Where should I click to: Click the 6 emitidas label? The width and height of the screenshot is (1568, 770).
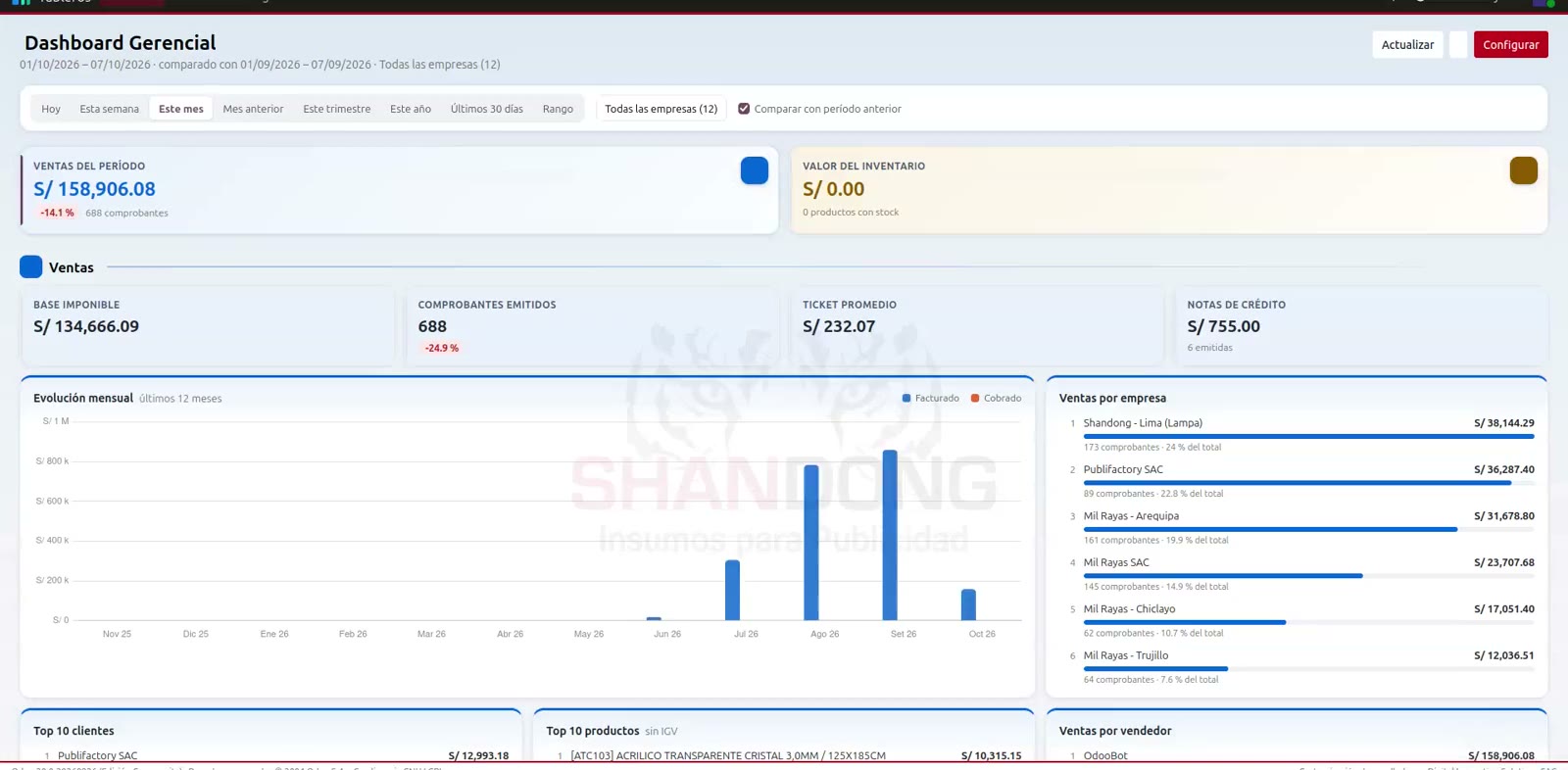point(1210,348)
